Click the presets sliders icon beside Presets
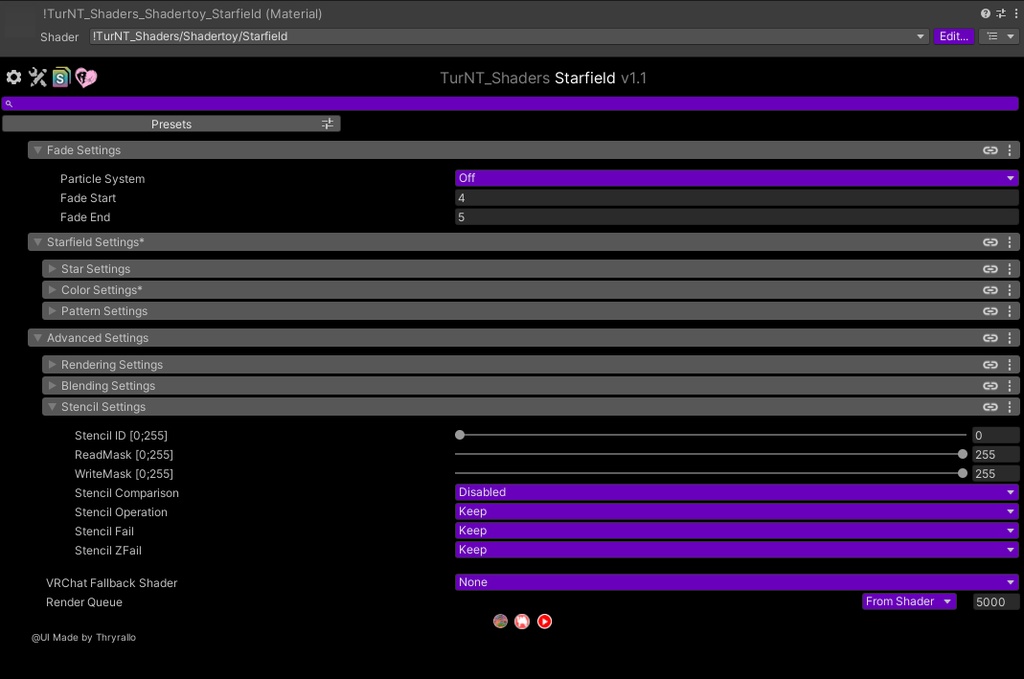The height and width of the screenshot is (679, 1024). coord(327,123)
